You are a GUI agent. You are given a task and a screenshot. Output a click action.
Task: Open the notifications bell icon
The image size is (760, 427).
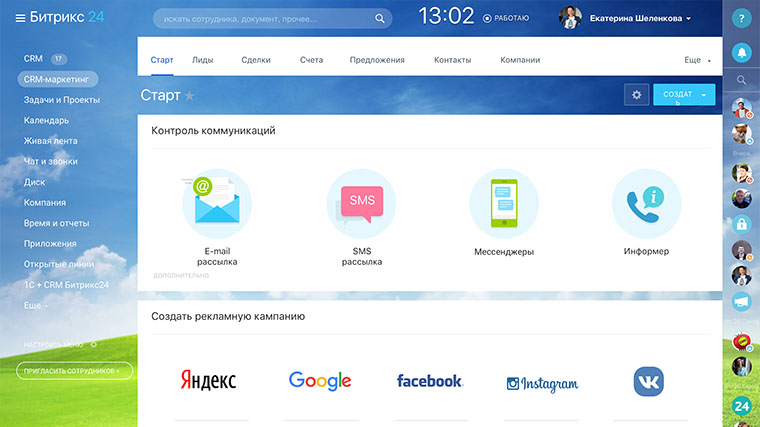tap(741, 52)
